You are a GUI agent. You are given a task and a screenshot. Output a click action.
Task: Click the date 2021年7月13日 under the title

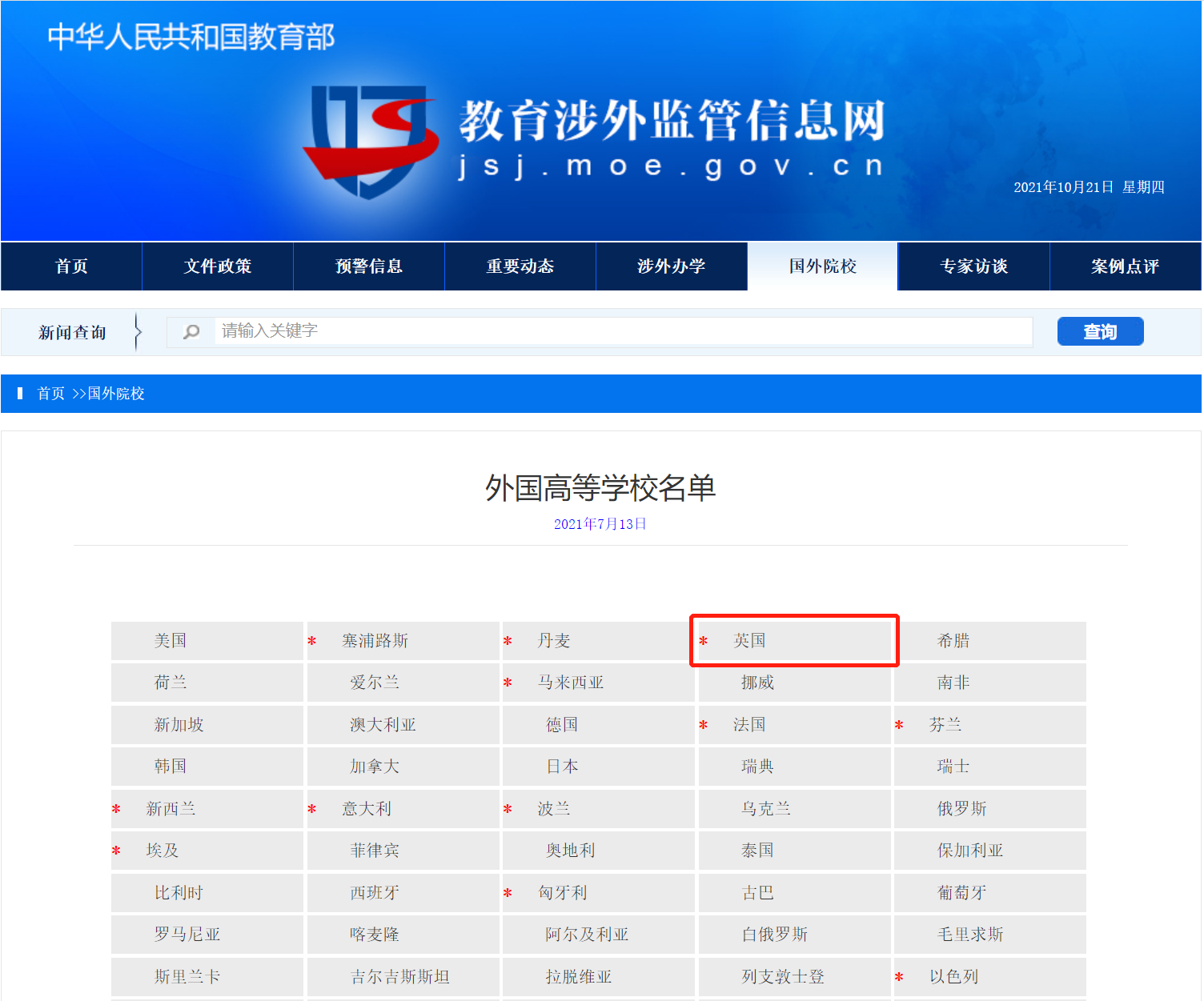pos(600,524)
